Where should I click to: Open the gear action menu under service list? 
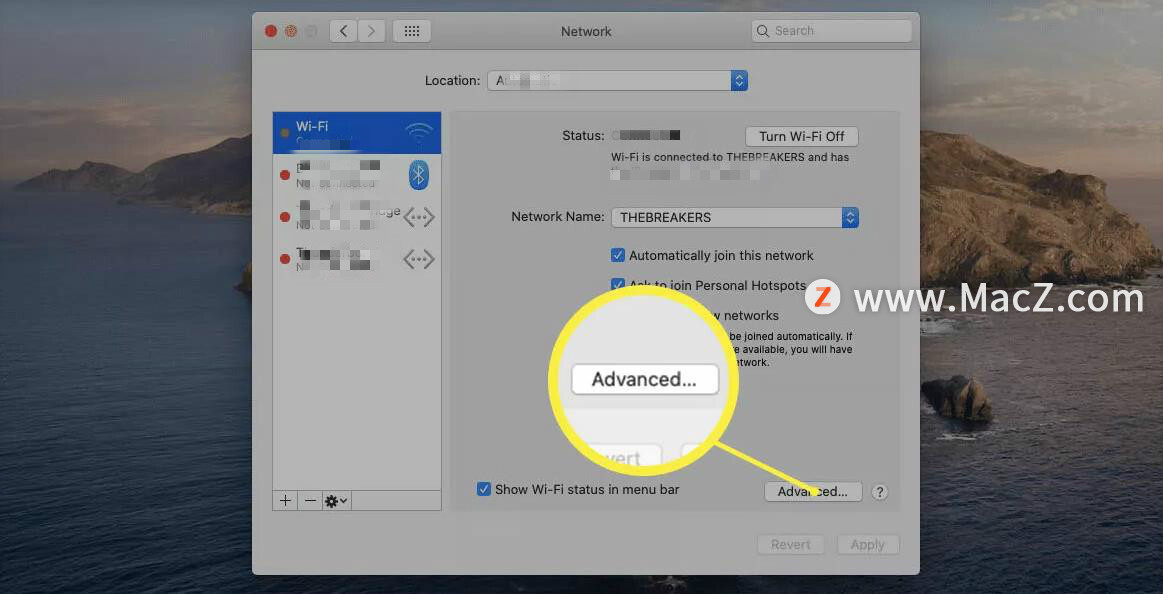tap(336, 501)
